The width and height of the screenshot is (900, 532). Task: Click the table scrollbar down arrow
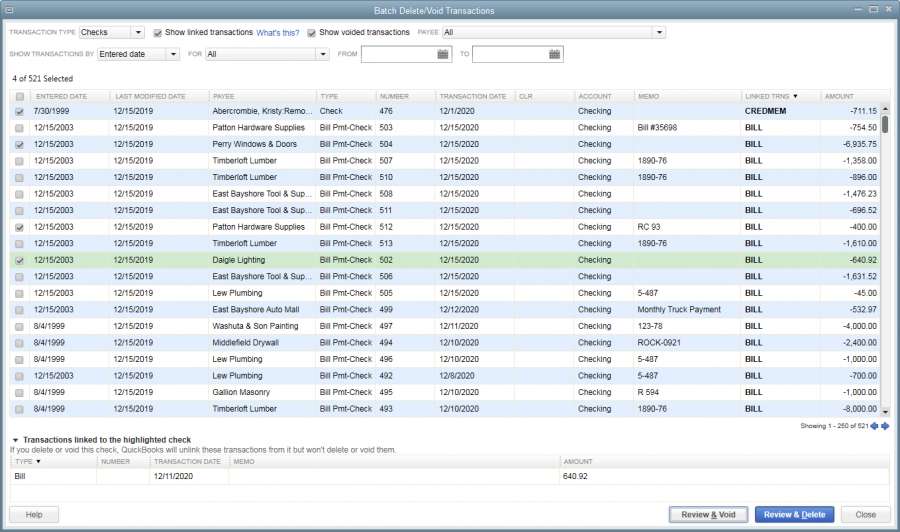click(x=884, y=410)
